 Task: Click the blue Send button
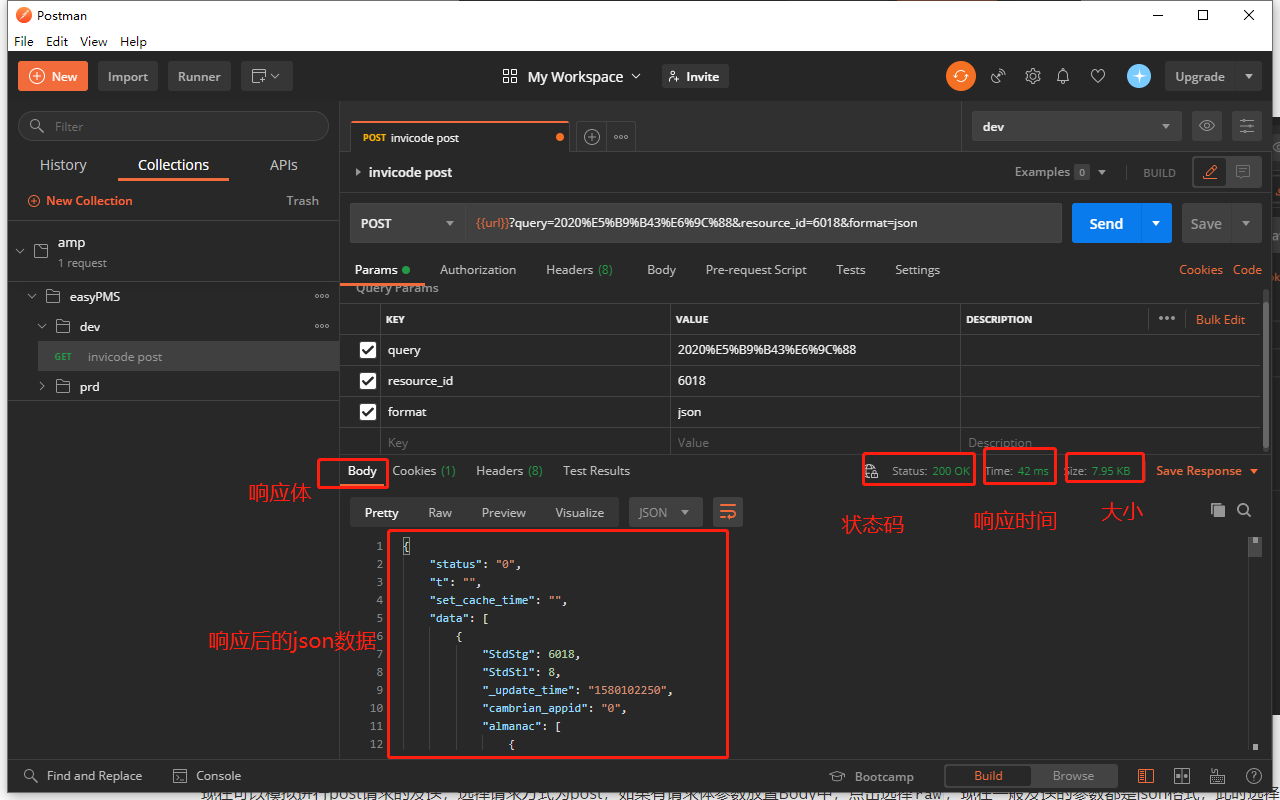(1105, 224)
